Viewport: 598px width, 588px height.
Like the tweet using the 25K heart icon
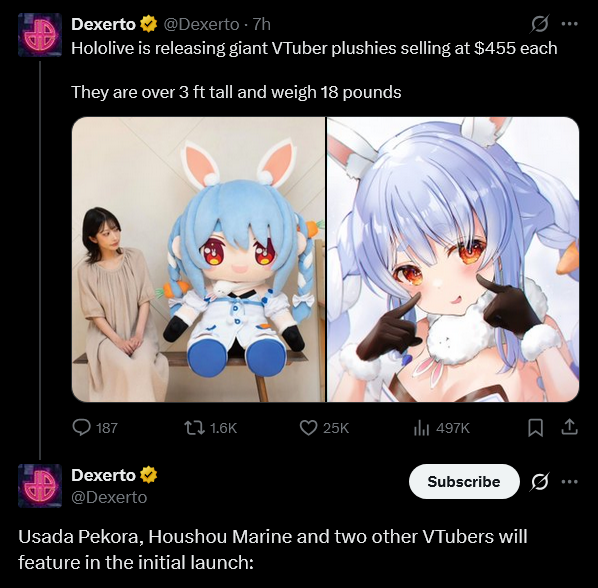click(x=308, y=427)
